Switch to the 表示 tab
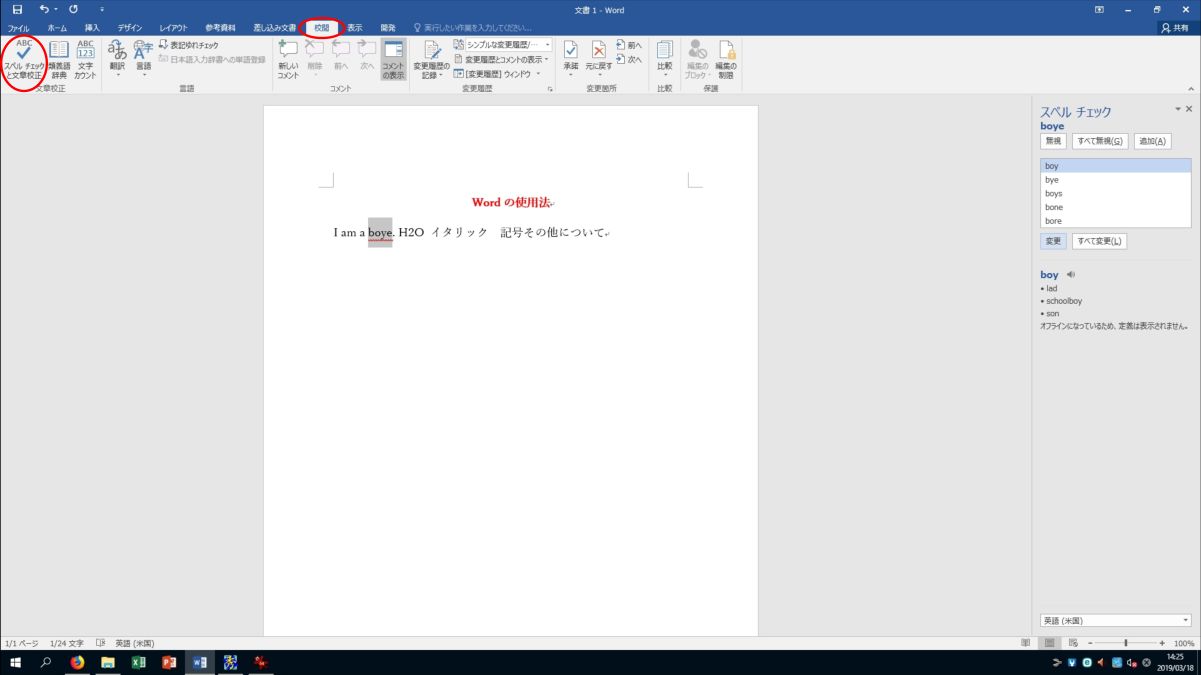Image resolution: width=1201 pixels, height=675 pixels. point(355,28)
